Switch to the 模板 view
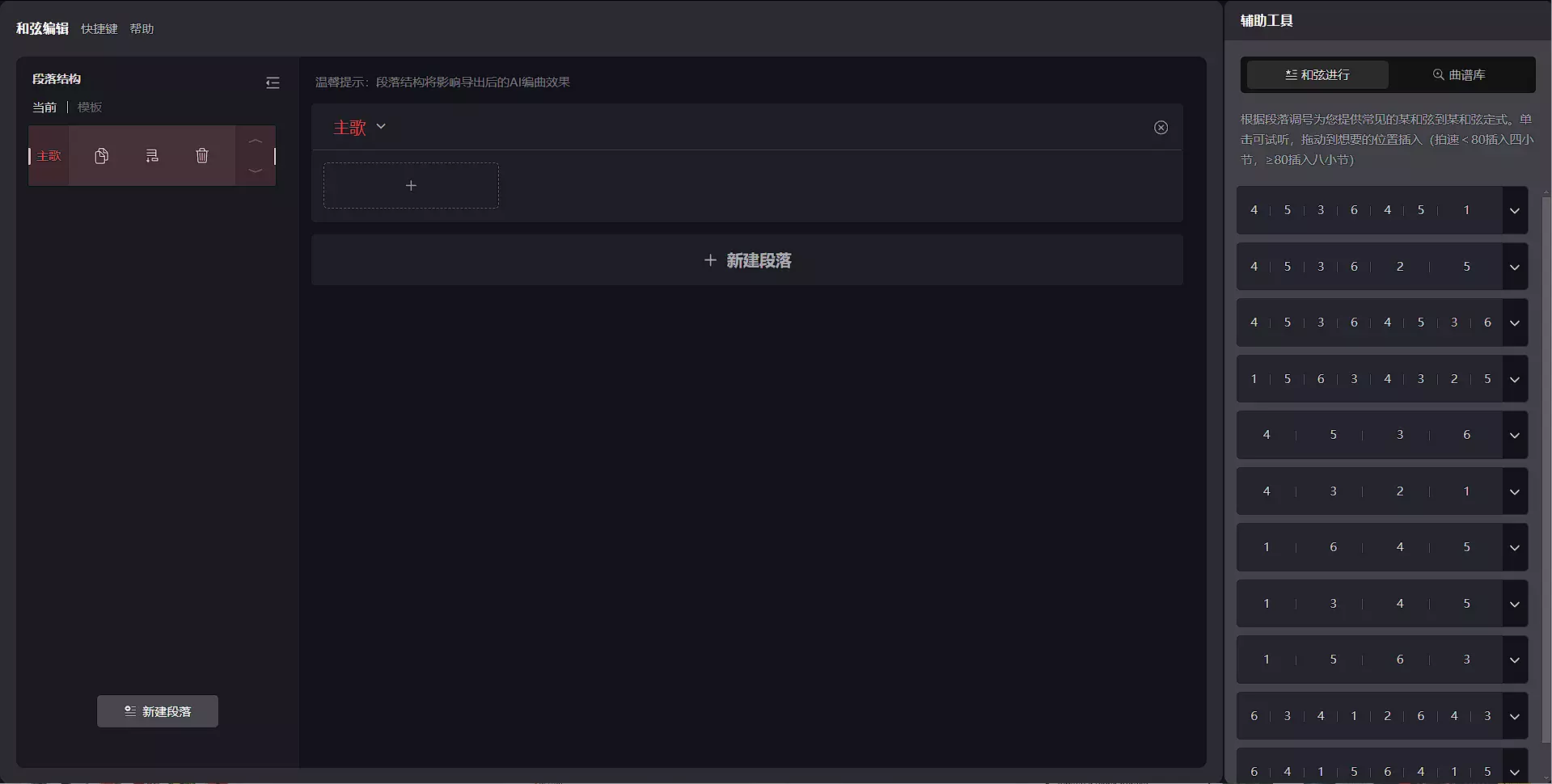 [x=90, y=107]
